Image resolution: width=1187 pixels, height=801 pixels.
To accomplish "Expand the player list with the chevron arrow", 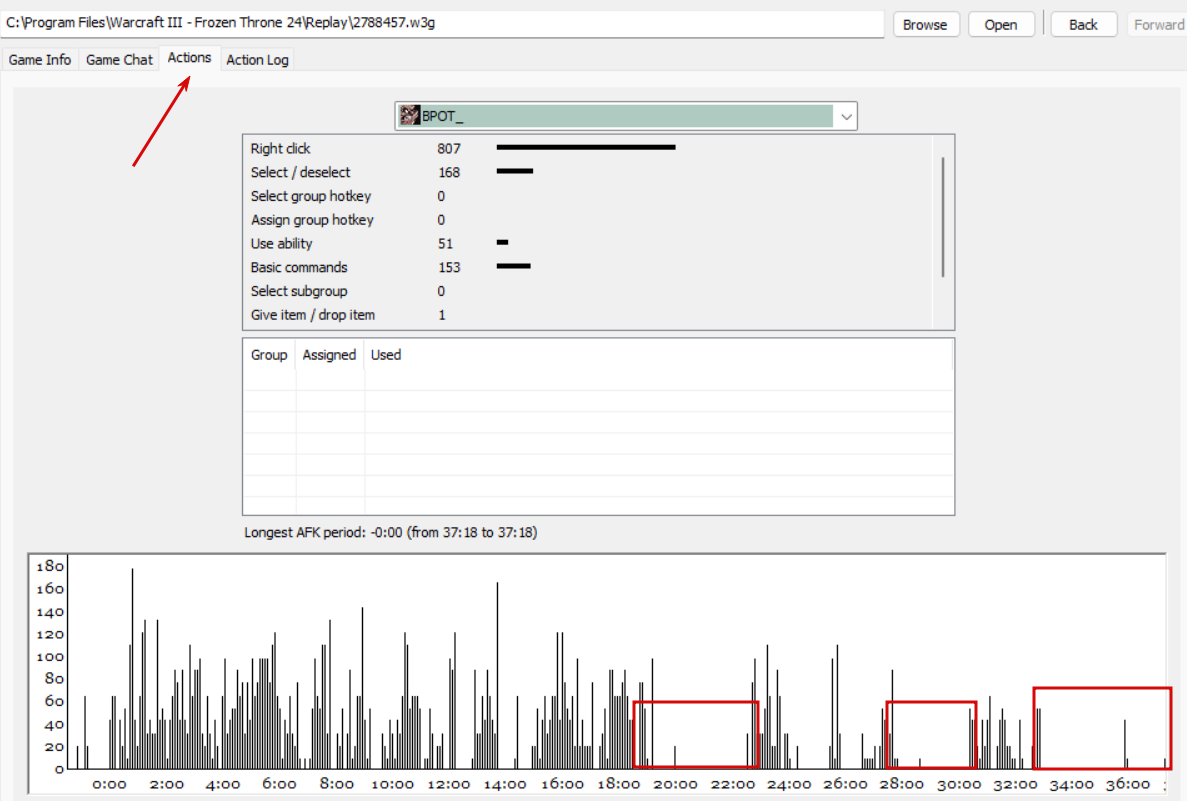I will coord(846,117).
